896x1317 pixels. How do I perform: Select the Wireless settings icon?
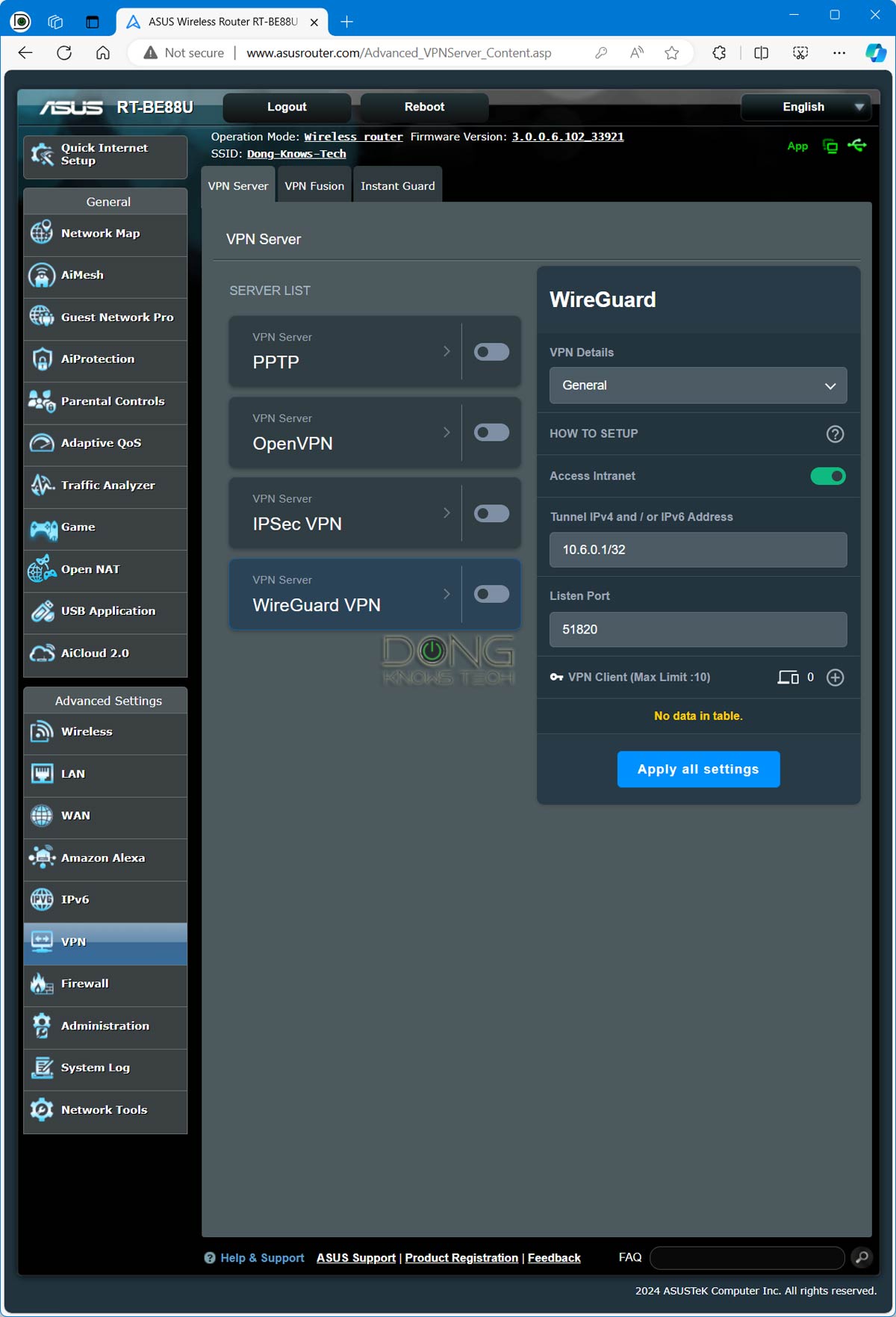coord(42,731)
